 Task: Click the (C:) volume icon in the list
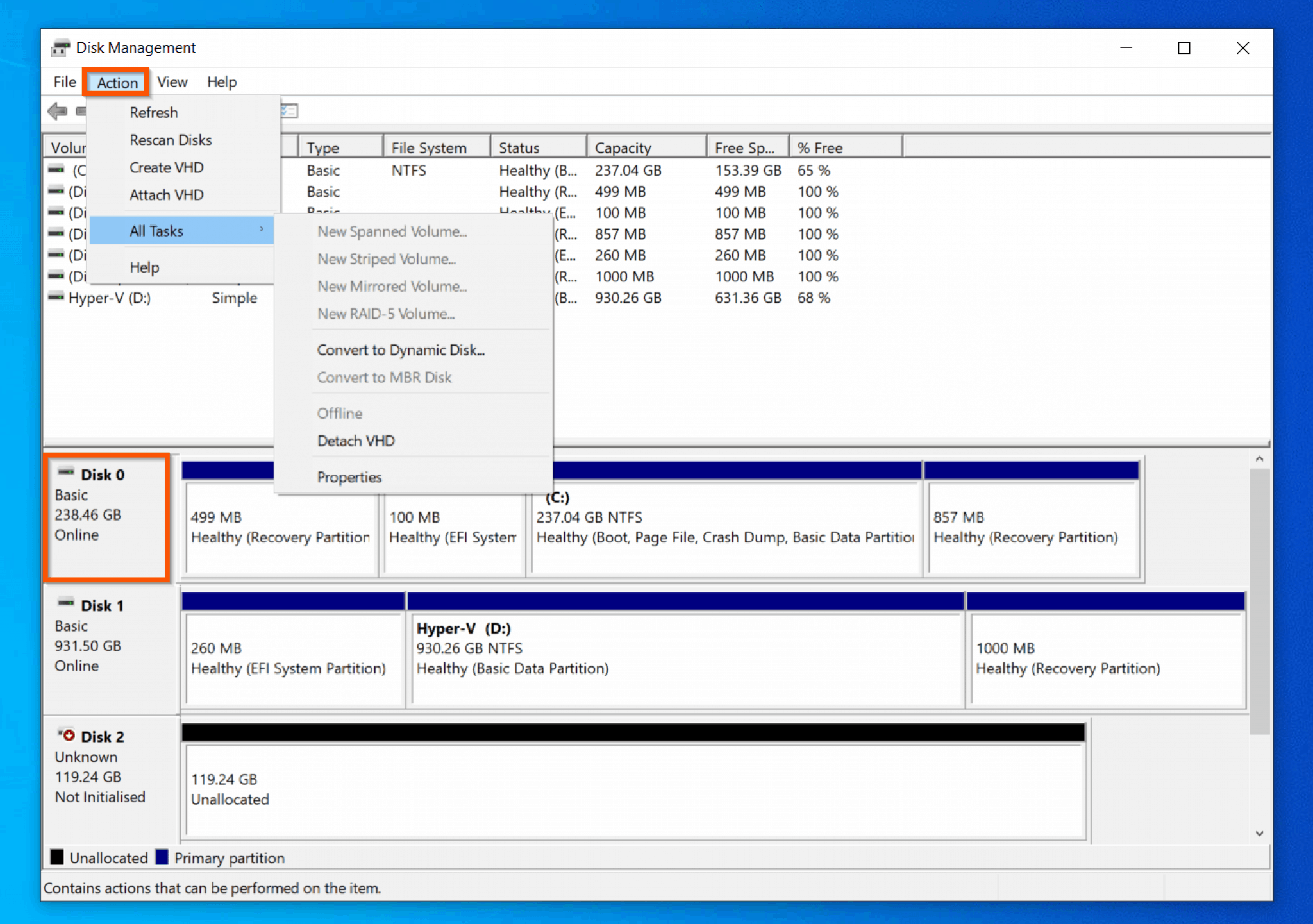[x=55, y=170]
